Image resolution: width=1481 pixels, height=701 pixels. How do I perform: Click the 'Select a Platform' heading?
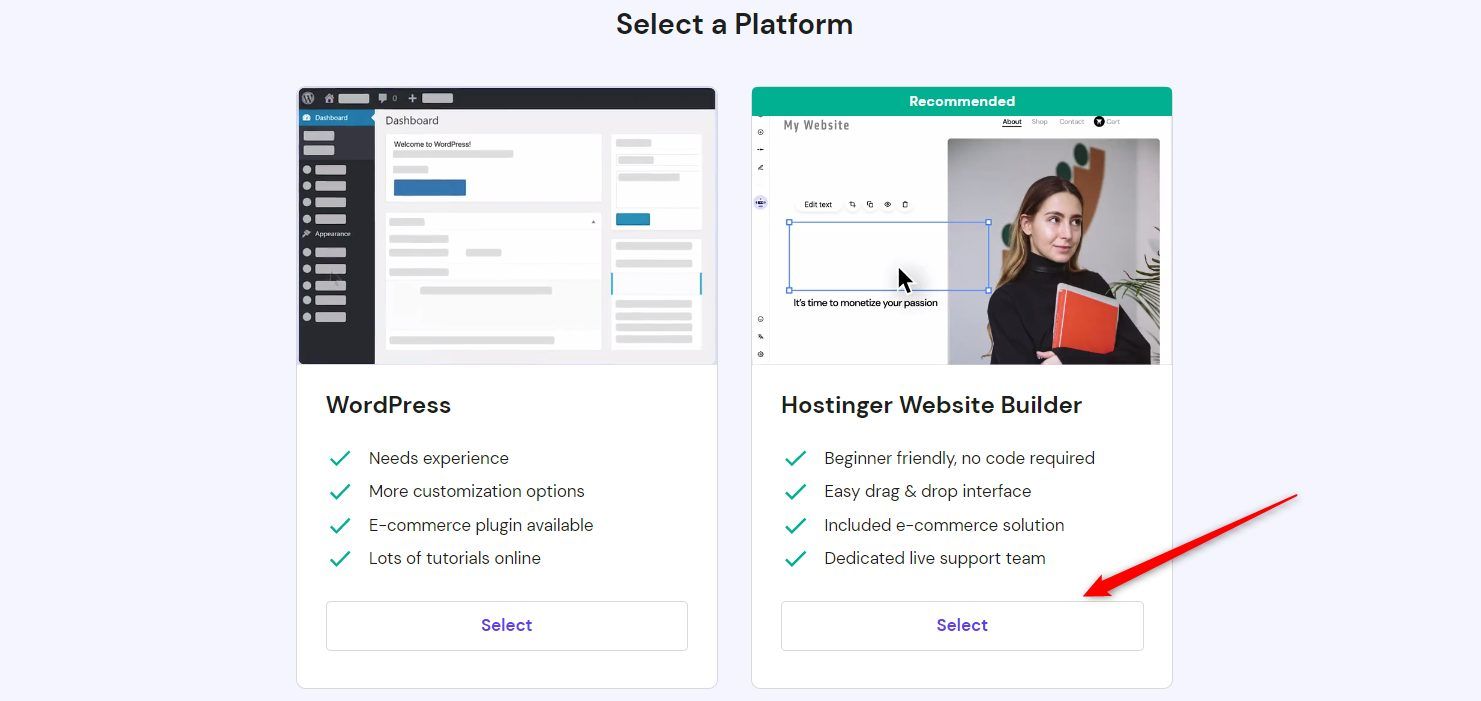tap(734, 24)
